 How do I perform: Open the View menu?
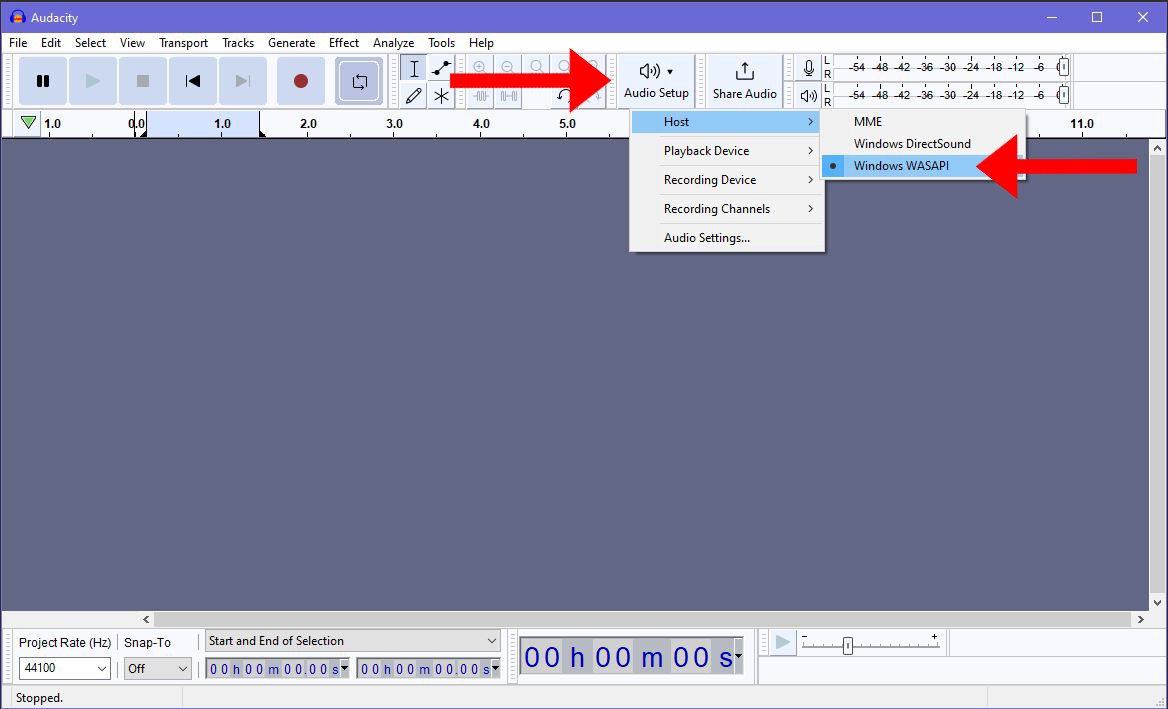click(x=132, y=42)
